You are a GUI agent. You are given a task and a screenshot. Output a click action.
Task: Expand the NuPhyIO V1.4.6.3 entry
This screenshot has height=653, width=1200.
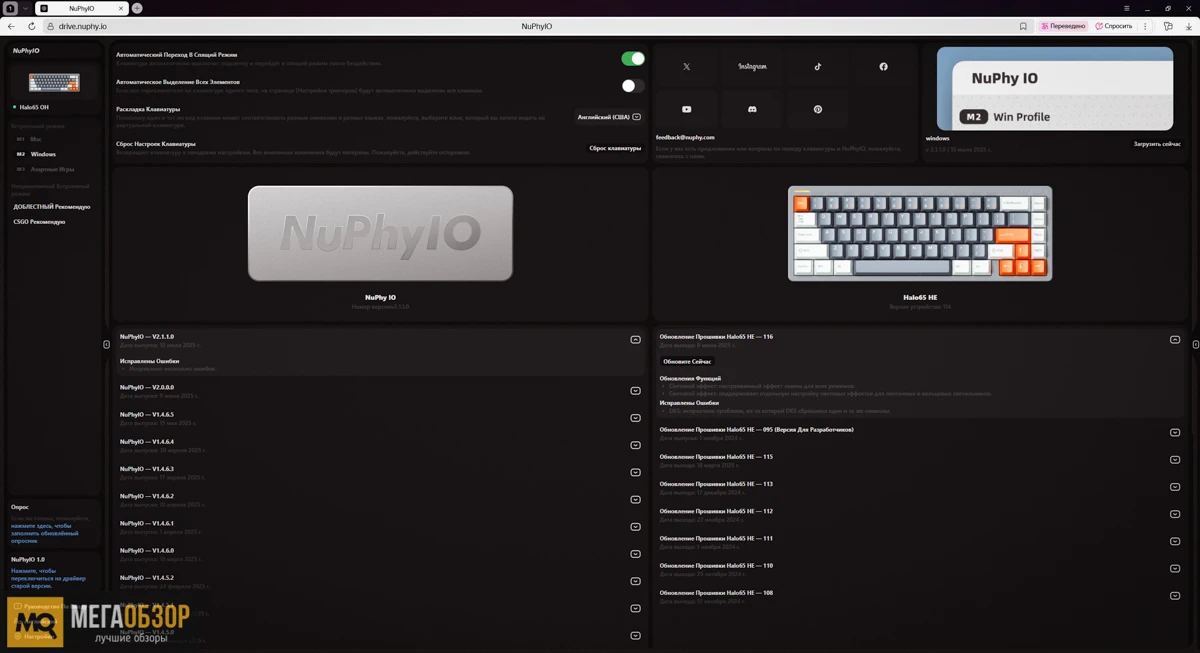(635, 472)
